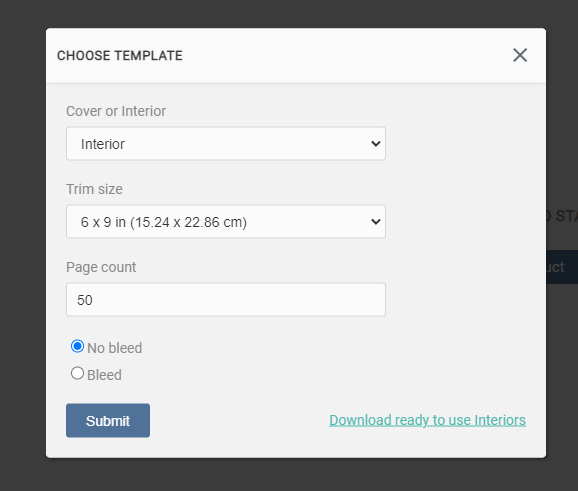This screenshot has height=491, width=578.
Task: Click the "No bleed" label text
Action: pos(115,348)
